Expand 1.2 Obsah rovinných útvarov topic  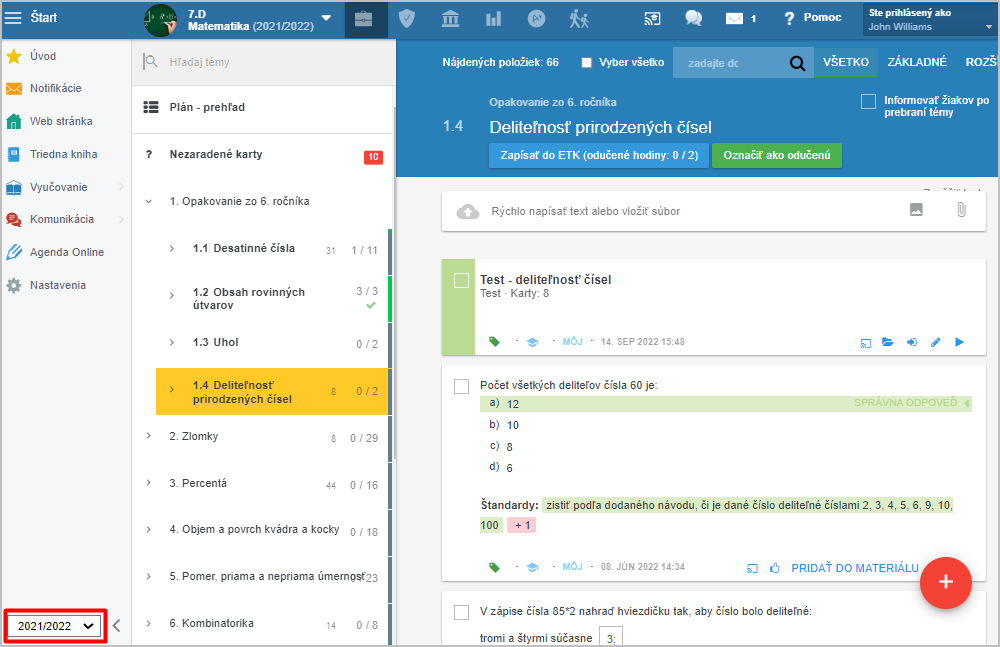pos(172,295)
